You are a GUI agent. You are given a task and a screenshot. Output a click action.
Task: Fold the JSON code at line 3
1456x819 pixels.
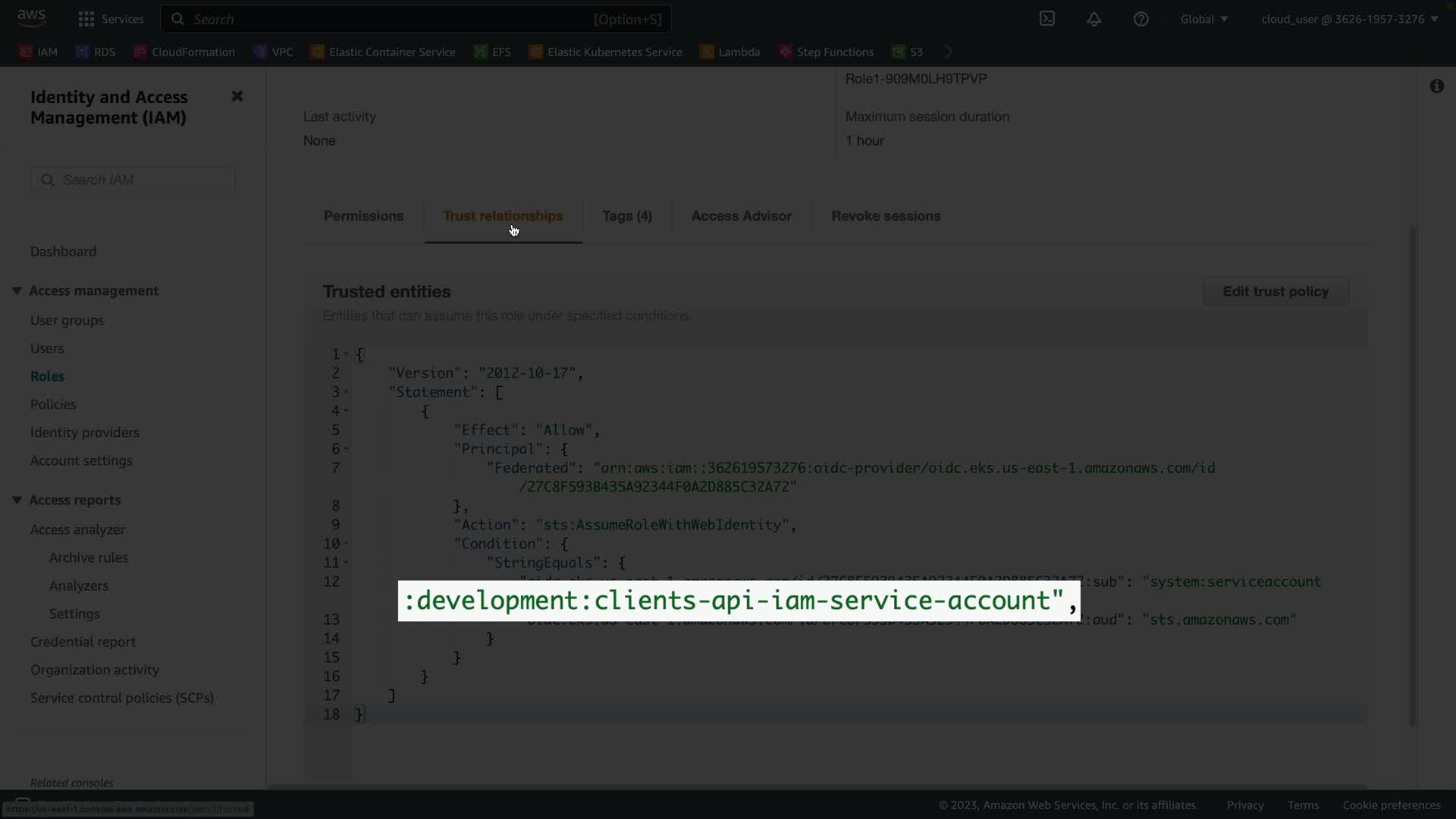tap(347, 392)
